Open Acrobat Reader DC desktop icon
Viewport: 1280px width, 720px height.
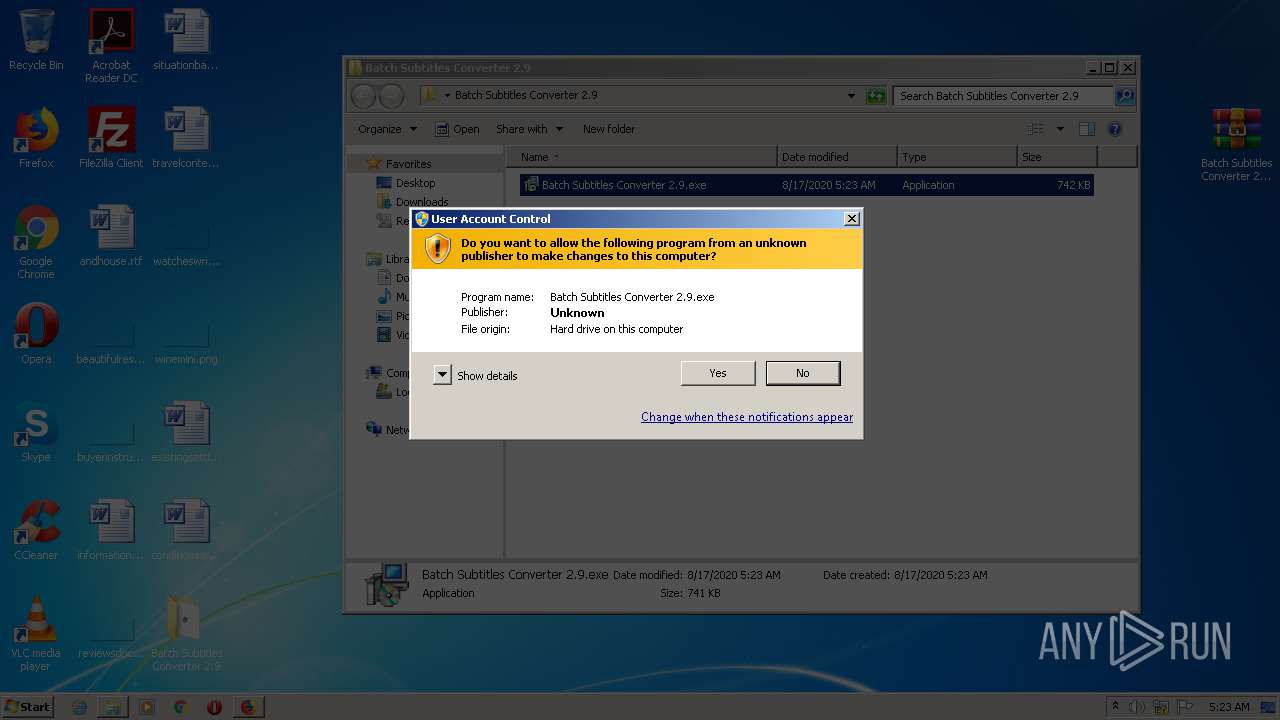point(111,46)
